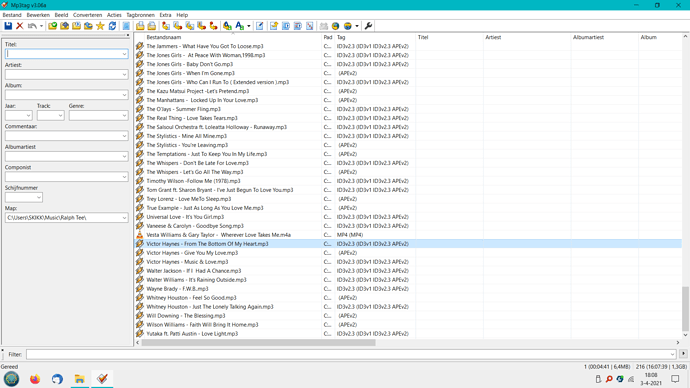Expand the Titel field dropdown
Image resolution: width=690 pixels, height=388 pixels.
(124, 54)
